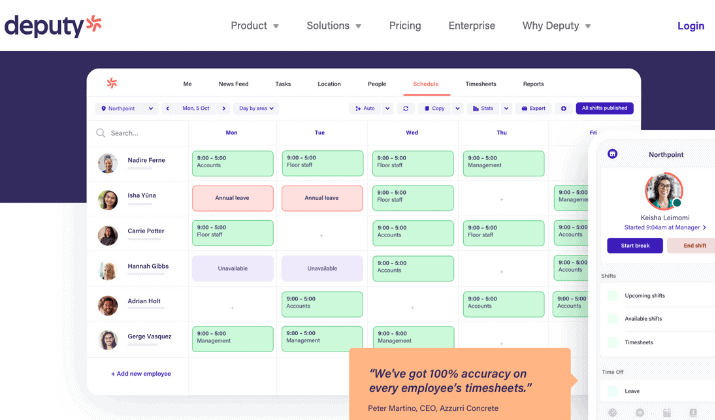Switch to the People tab
715x420 pixels.
pos(377,84)
